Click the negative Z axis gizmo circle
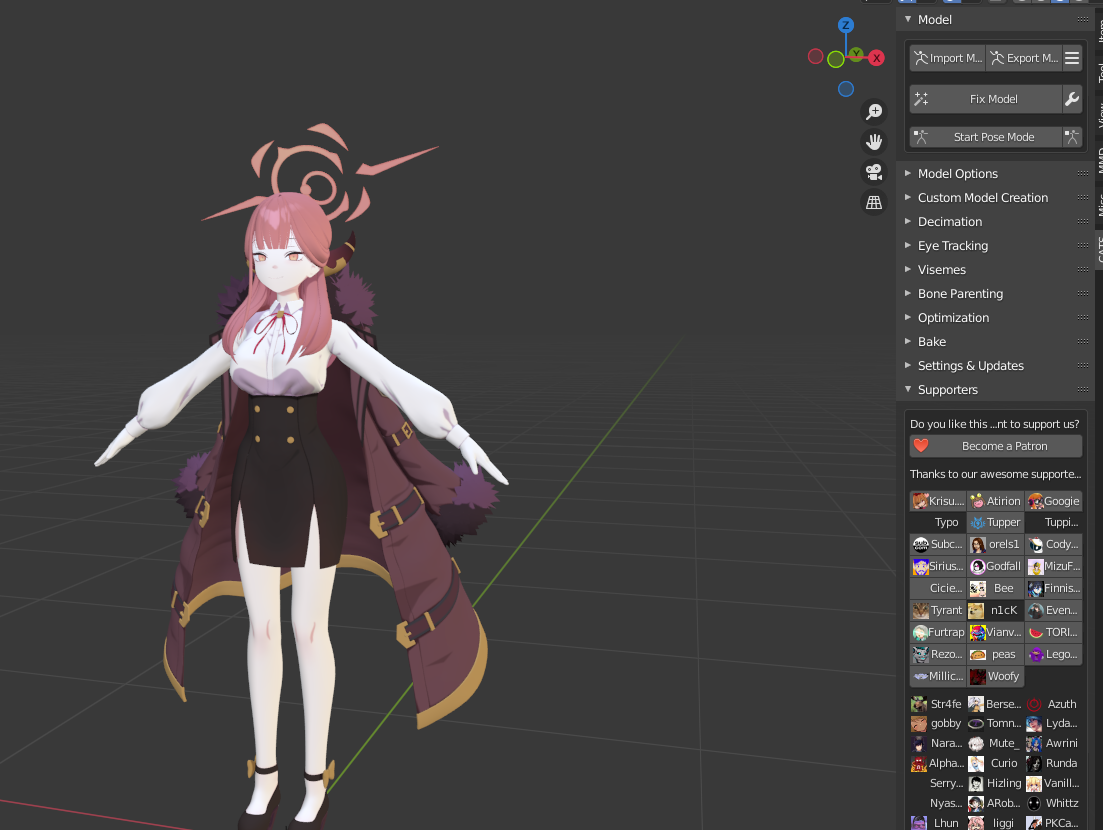Viewport: 1103px width, 830px height. click(846, 89)
